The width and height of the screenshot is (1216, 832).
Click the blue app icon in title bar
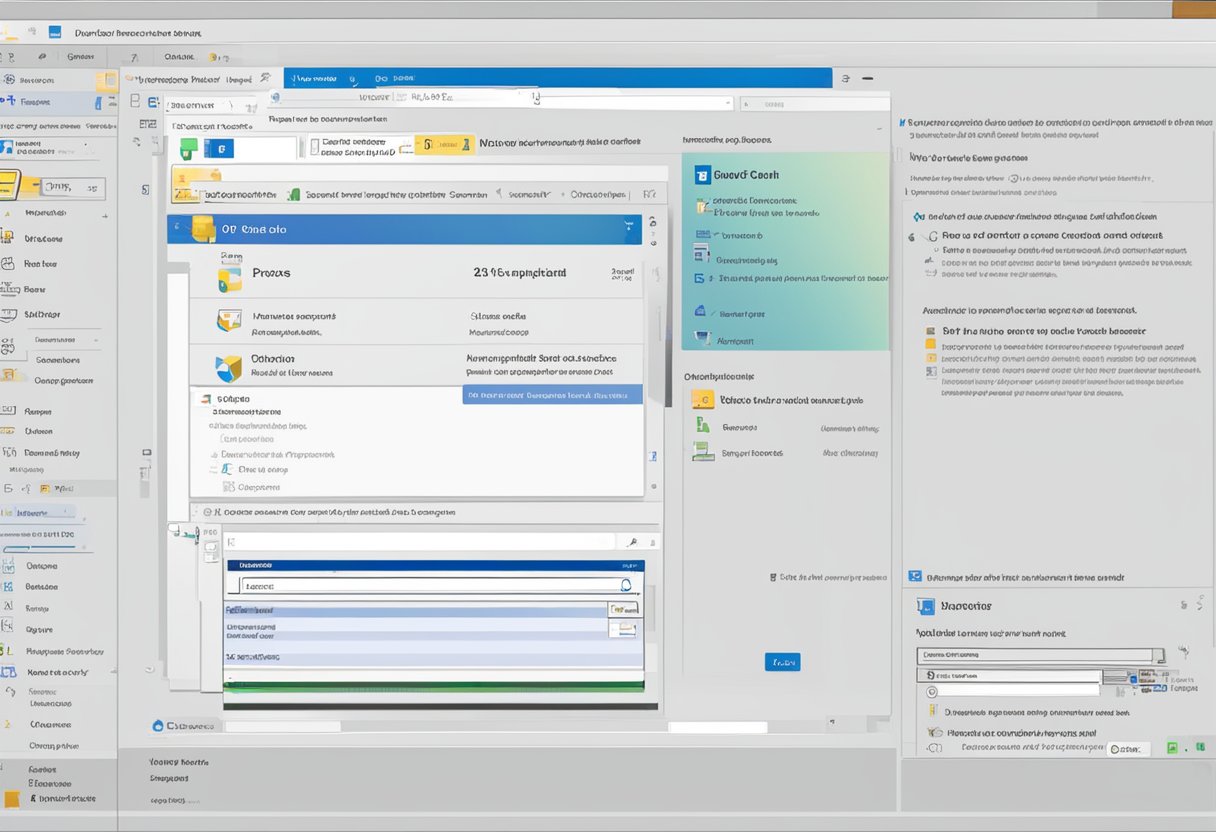coord(54,32)
